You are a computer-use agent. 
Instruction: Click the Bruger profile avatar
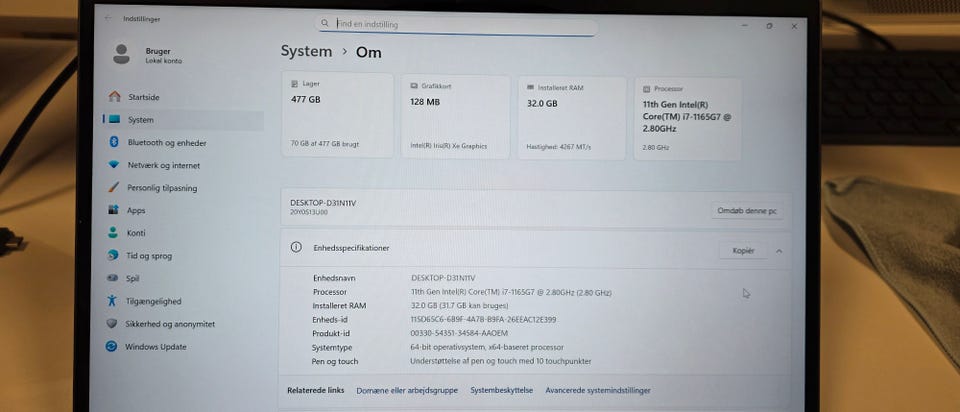121,54
